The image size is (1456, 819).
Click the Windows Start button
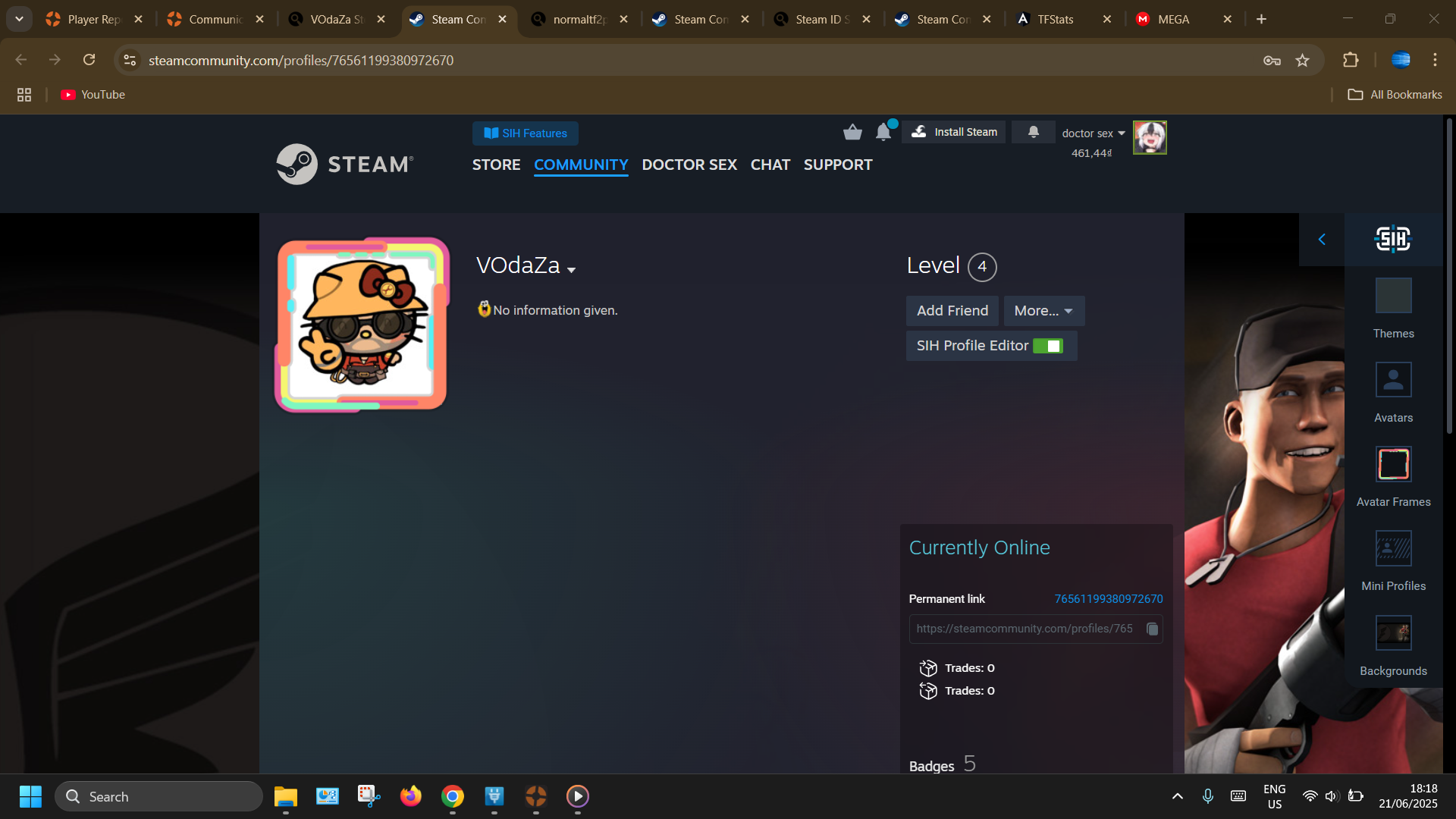pos(30,796)
